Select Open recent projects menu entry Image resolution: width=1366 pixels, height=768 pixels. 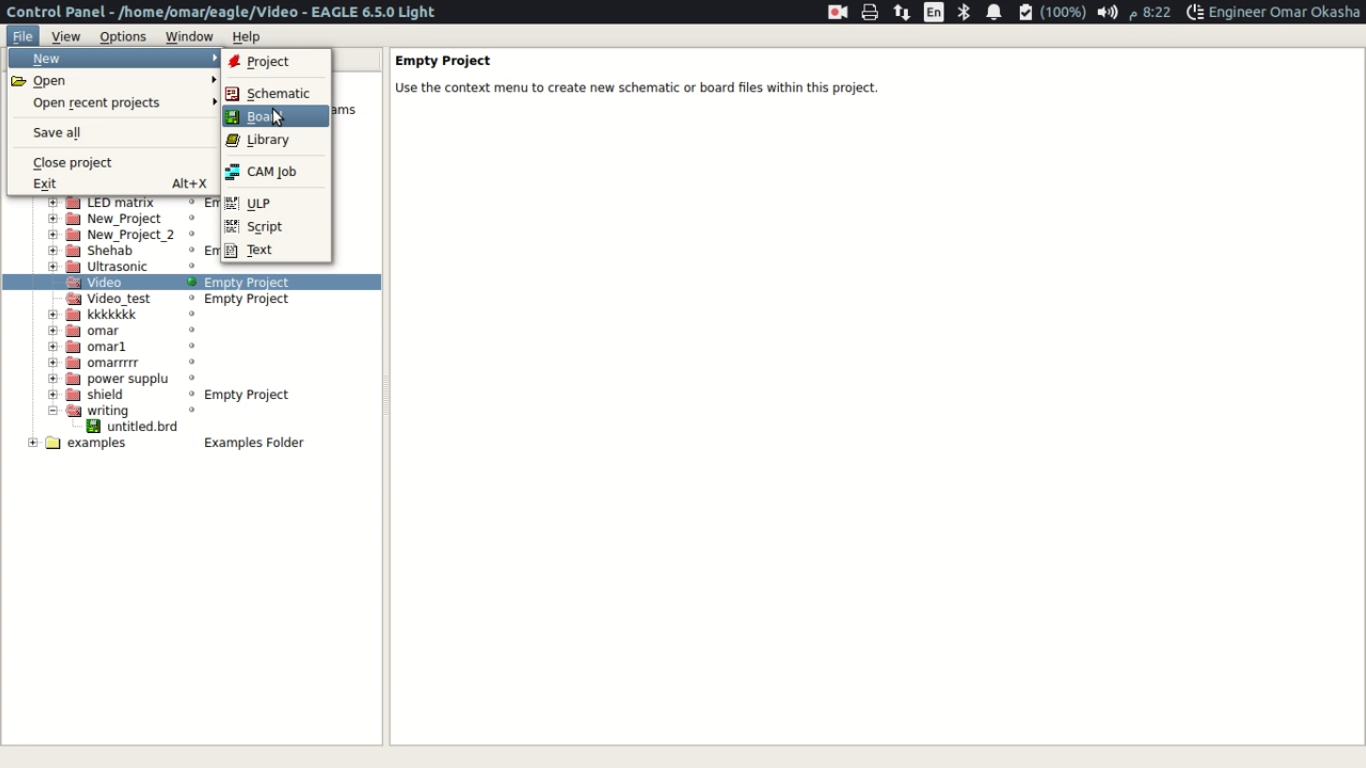[x=114, y=103]
